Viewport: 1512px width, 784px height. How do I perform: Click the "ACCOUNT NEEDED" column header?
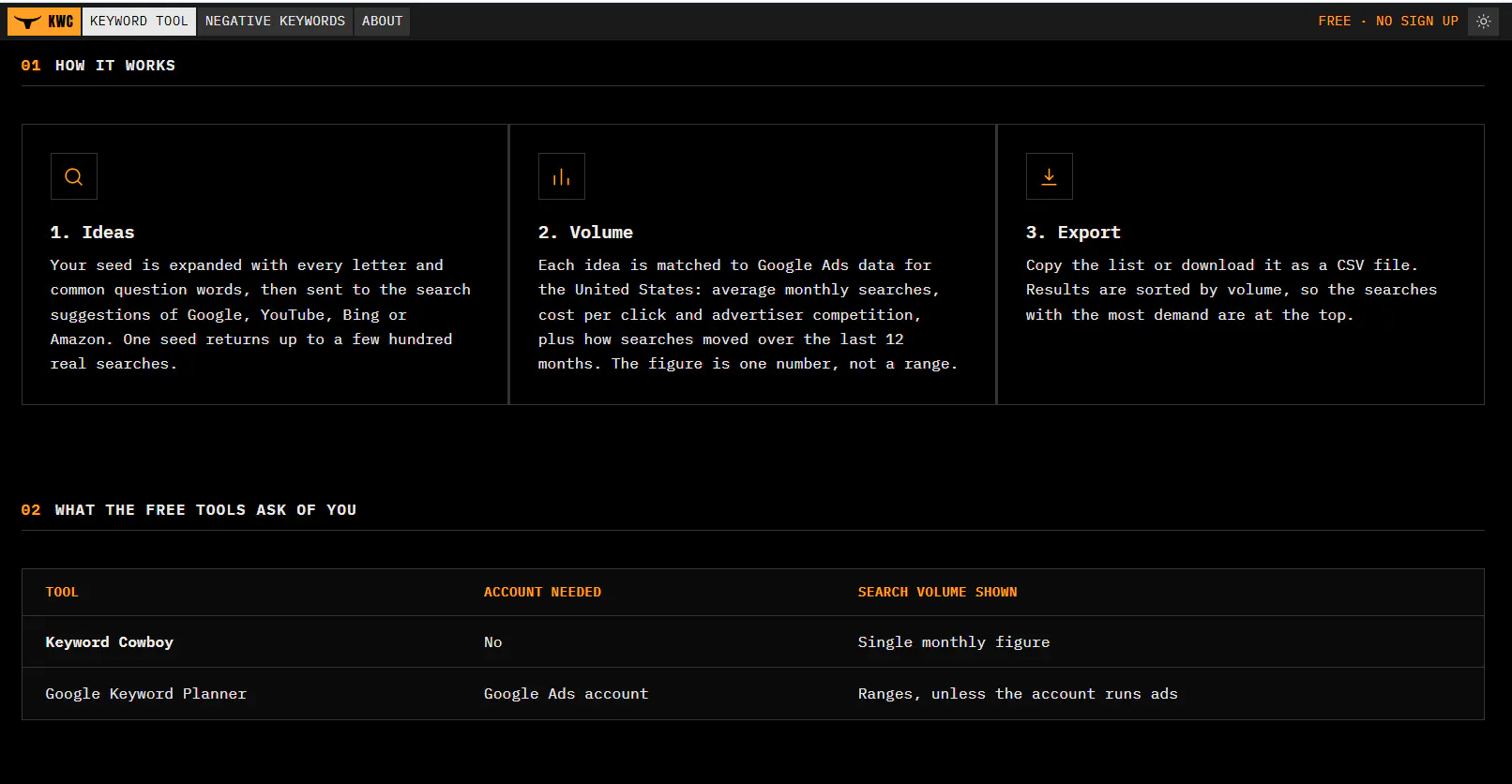click(x=542, y=593)
